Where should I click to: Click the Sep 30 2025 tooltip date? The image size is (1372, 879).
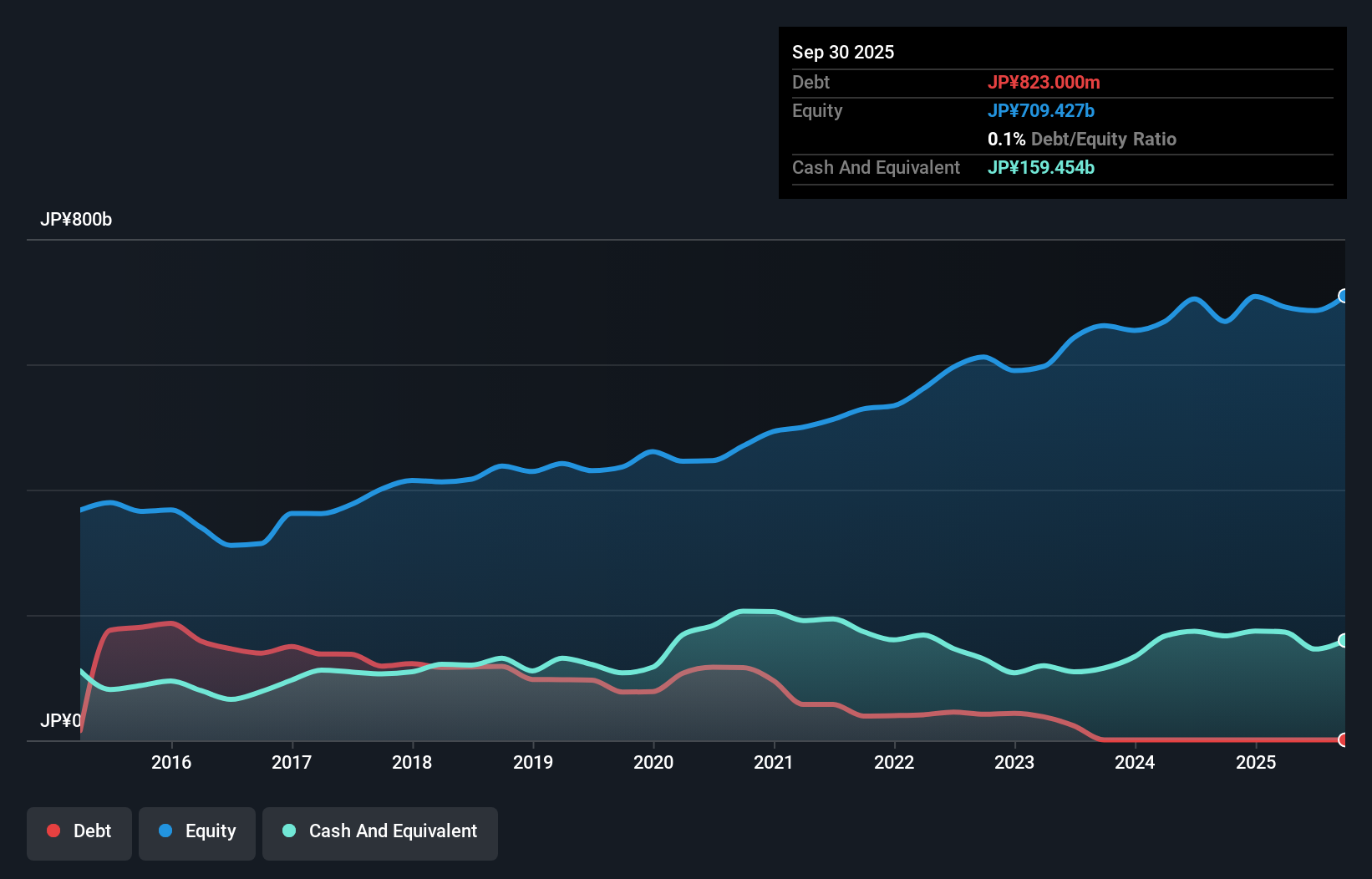(x=843, y=52)
